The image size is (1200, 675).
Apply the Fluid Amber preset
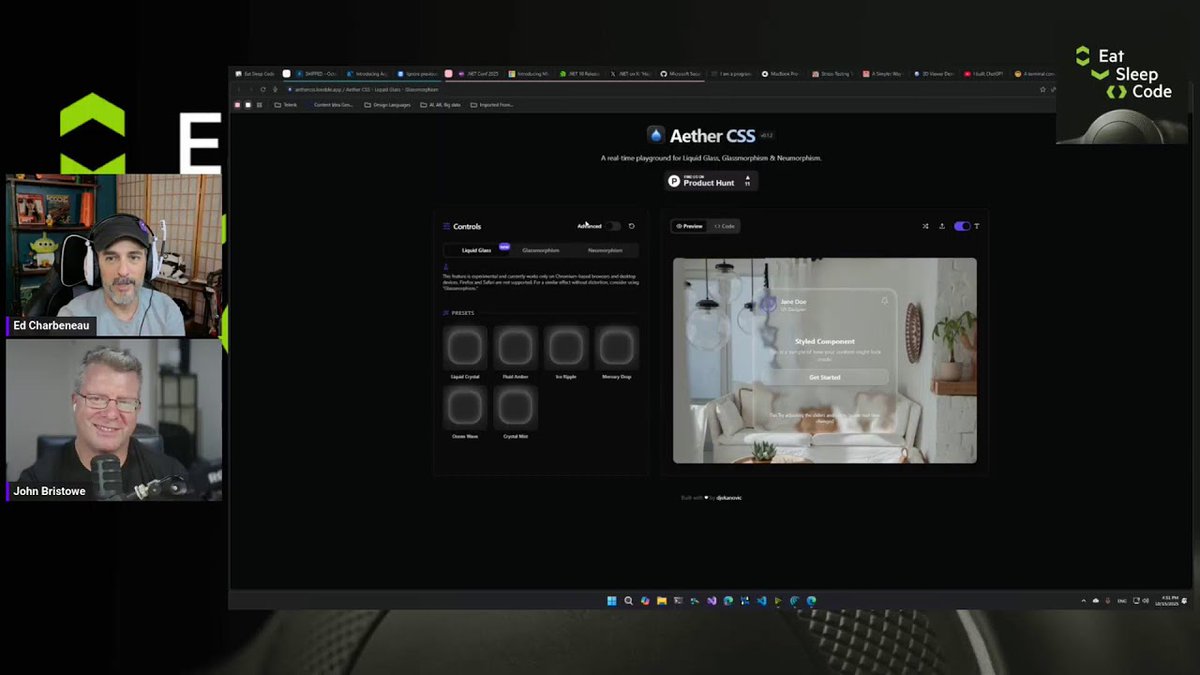[516, 348]
